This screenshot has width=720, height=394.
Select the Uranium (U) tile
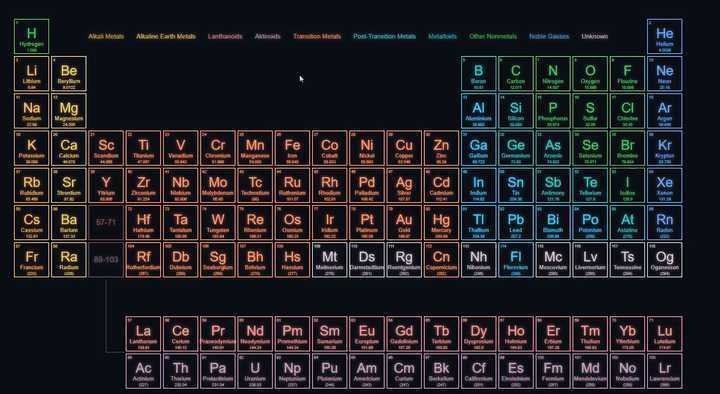pos(255,371)
